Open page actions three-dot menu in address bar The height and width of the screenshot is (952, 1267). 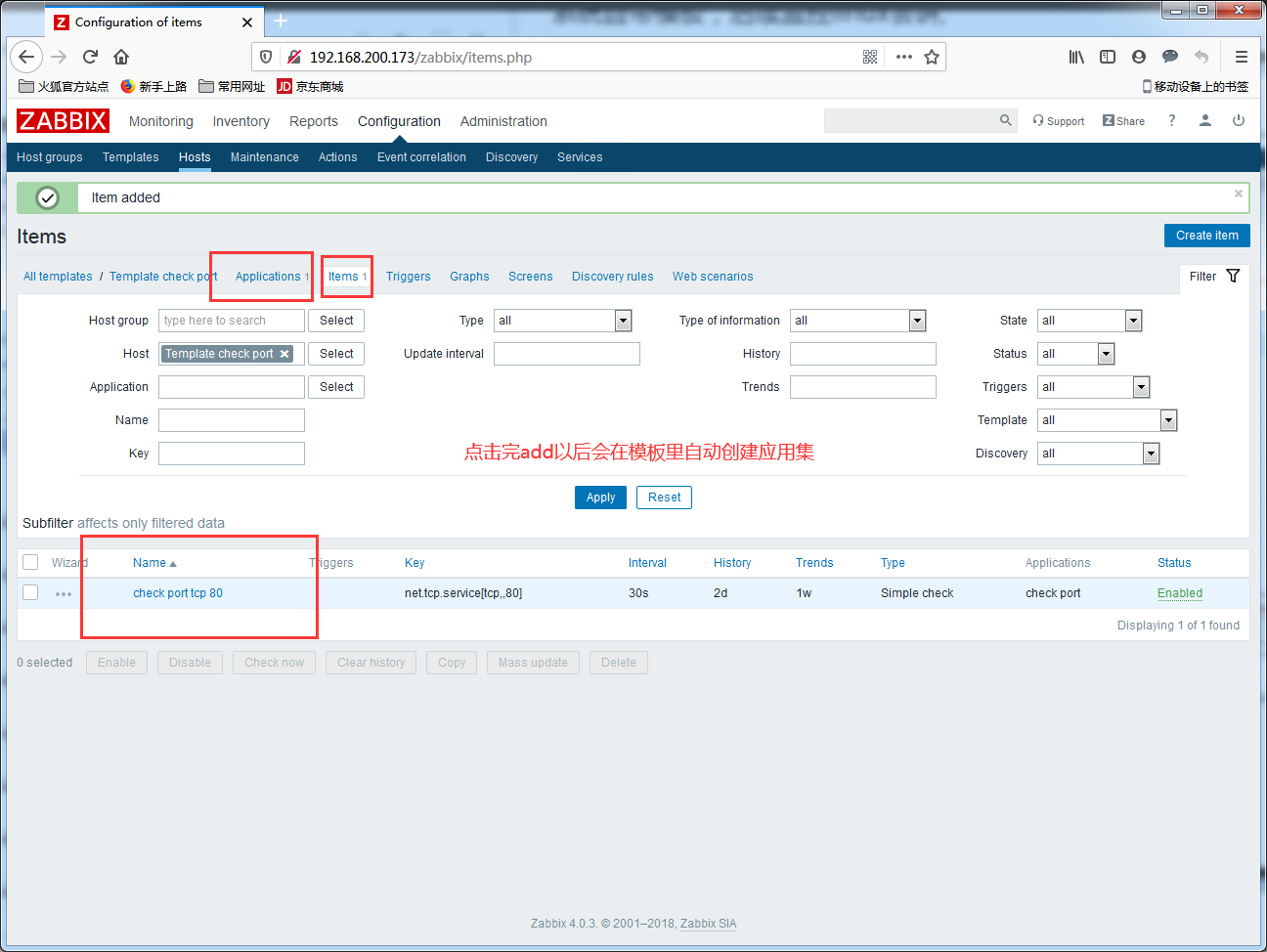[904, 57]
